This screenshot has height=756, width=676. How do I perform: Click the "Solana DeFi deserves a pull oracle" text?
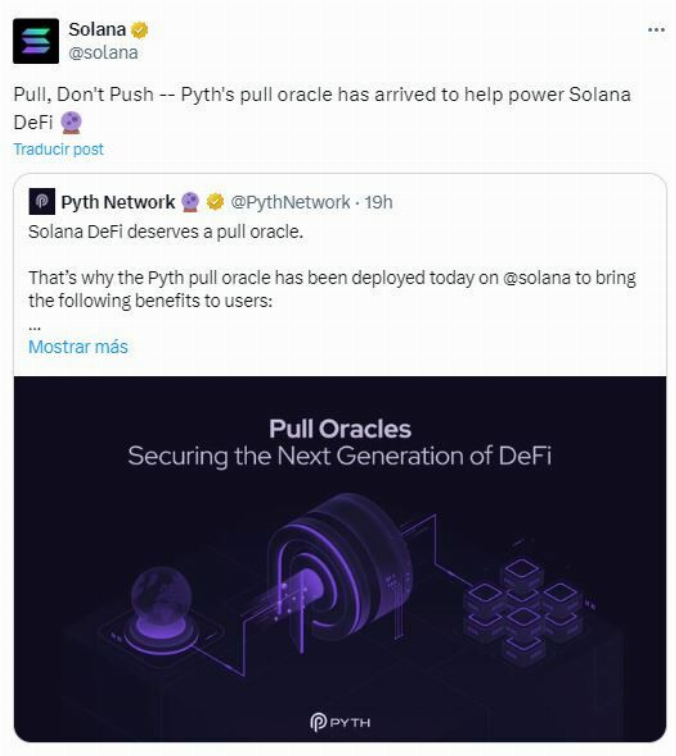tap(165, 232)
